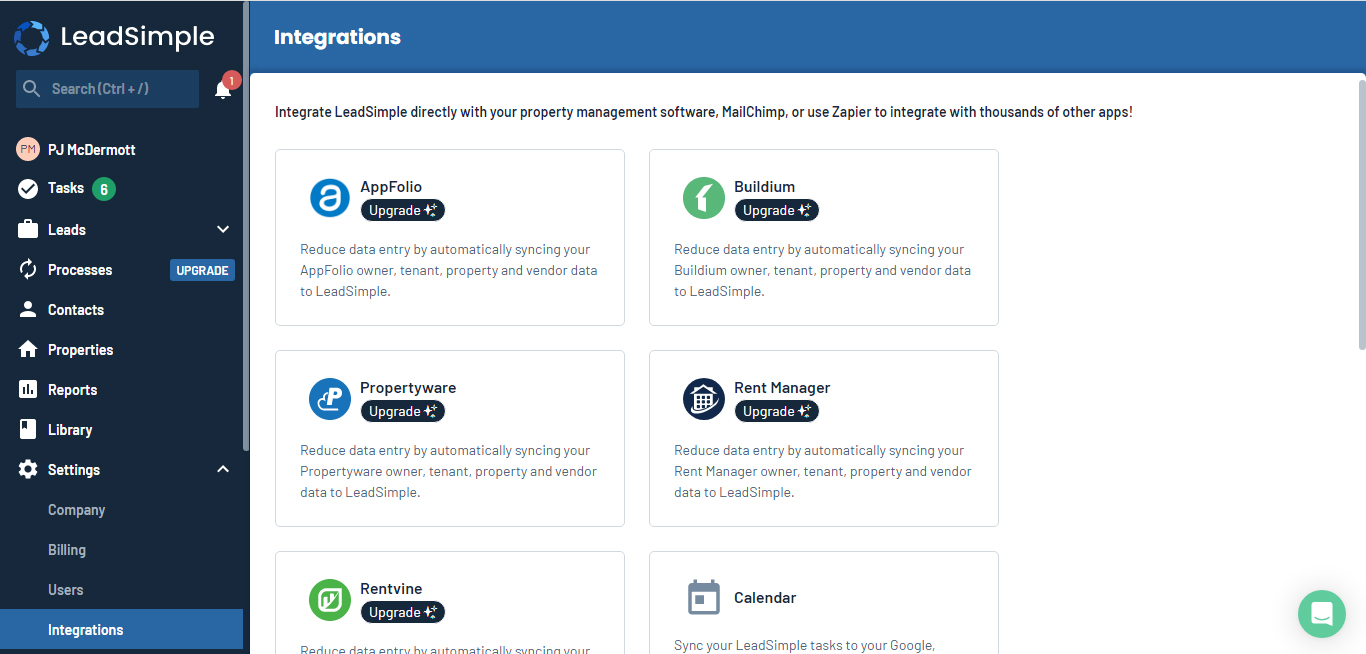
Task: Click the red notification count badge
Action: (x=231, y=80)
